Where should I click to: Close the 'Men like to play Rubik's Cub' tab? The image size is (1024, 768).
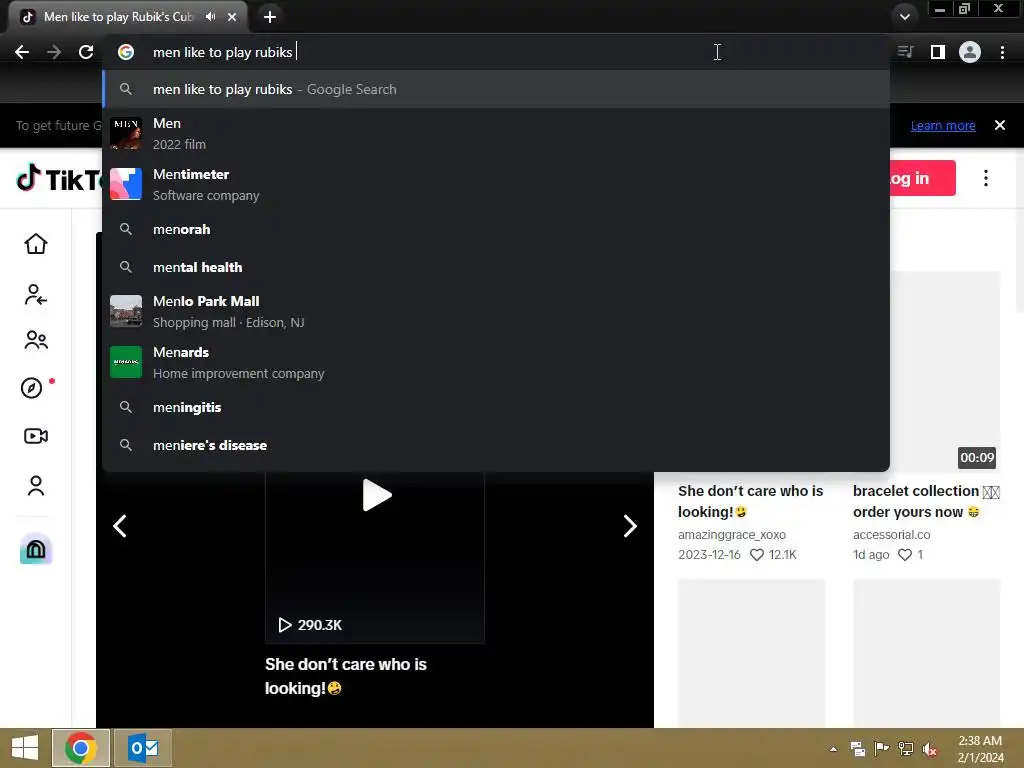tap(232, 17)
